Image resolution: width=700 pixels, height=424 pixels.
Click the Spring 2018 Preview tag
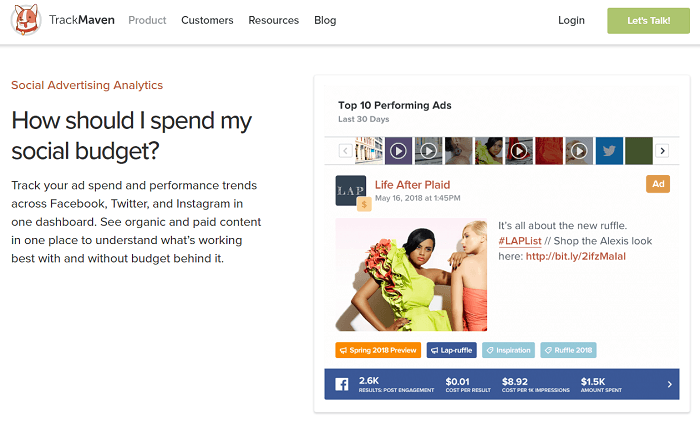[377, 350]
